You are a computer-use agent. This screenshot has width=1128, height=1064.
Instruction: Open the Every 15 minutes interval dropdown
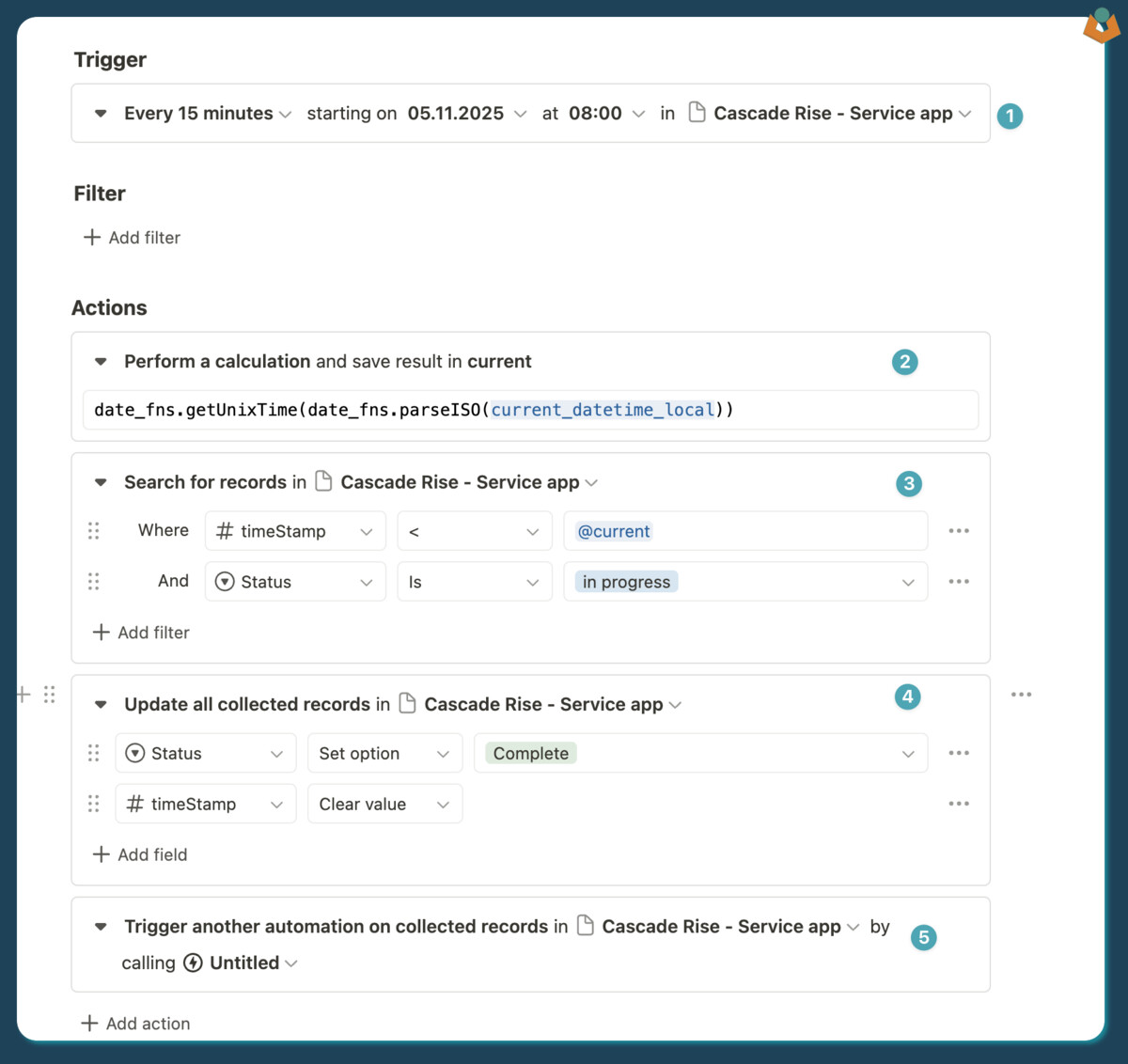click(208, 114)
